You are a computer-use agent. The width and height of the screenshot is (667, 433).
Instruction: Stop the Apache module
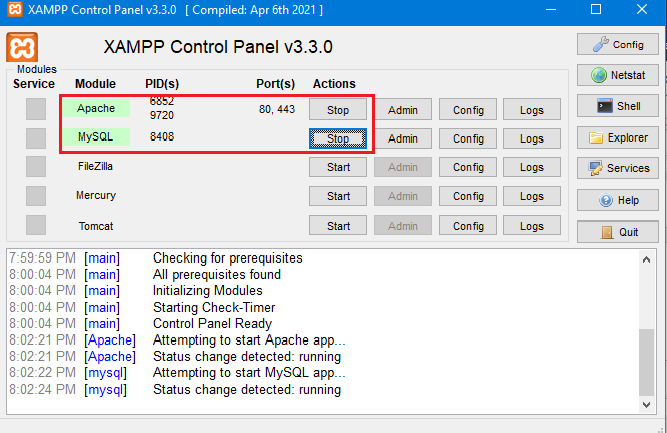(x=338, y=109)
